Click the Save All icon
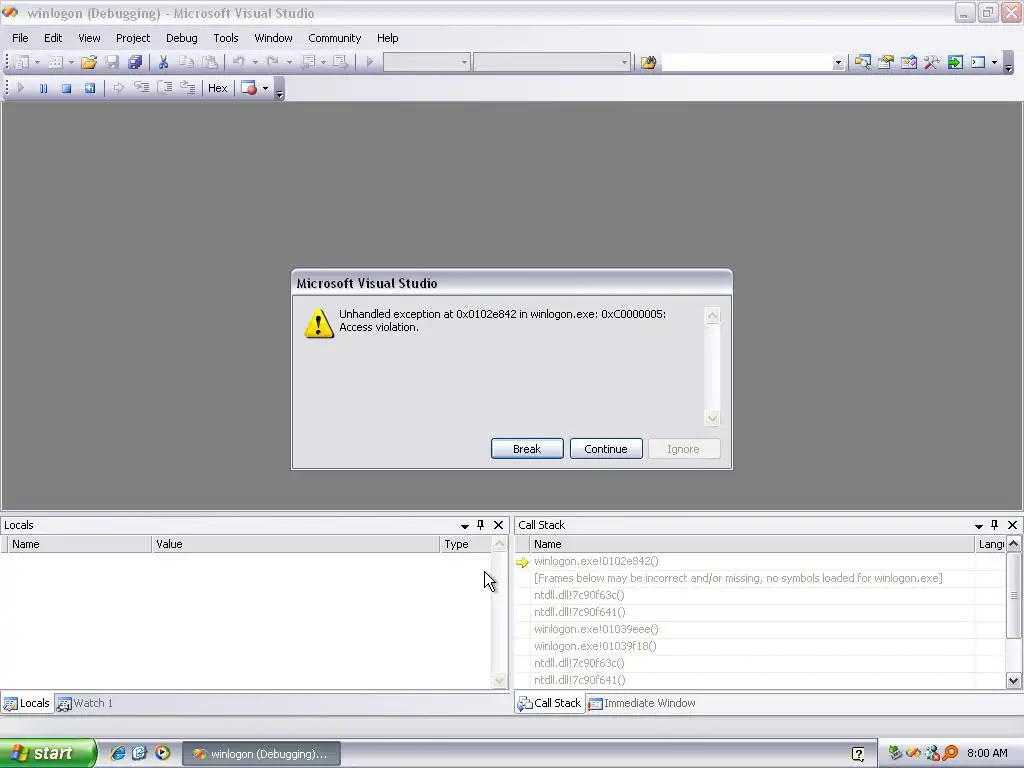The image size is (1024, 768). click(x=135, y=62)
